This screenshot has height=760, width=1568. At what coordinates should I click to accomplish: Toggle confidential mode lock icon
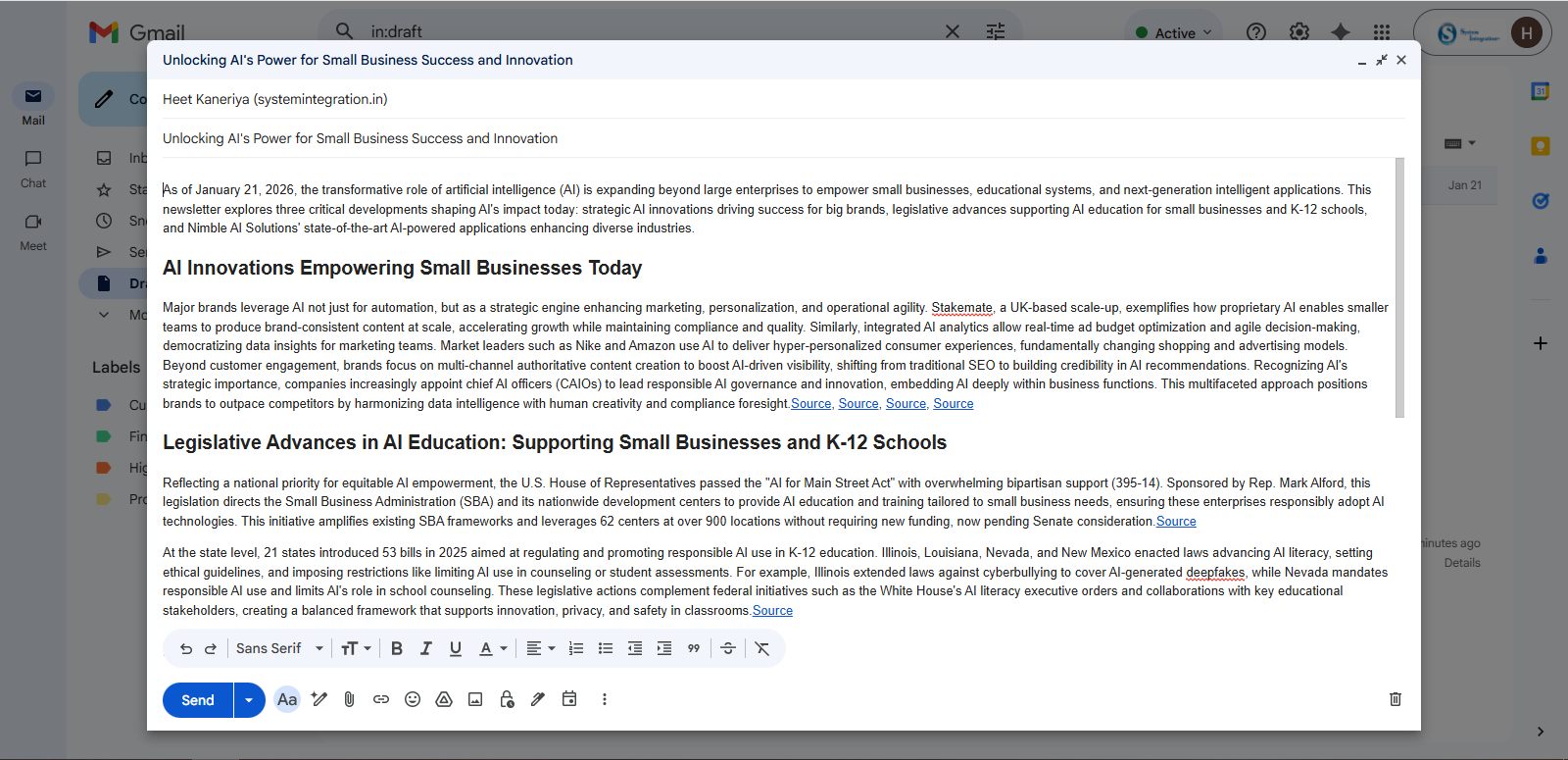[507, 699]
